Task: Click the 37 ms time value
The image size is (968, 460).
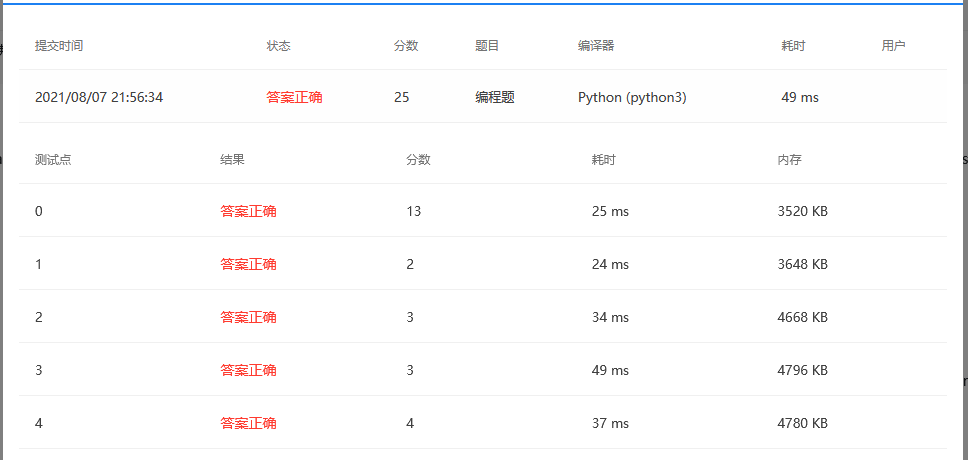Action: [610, 424]
